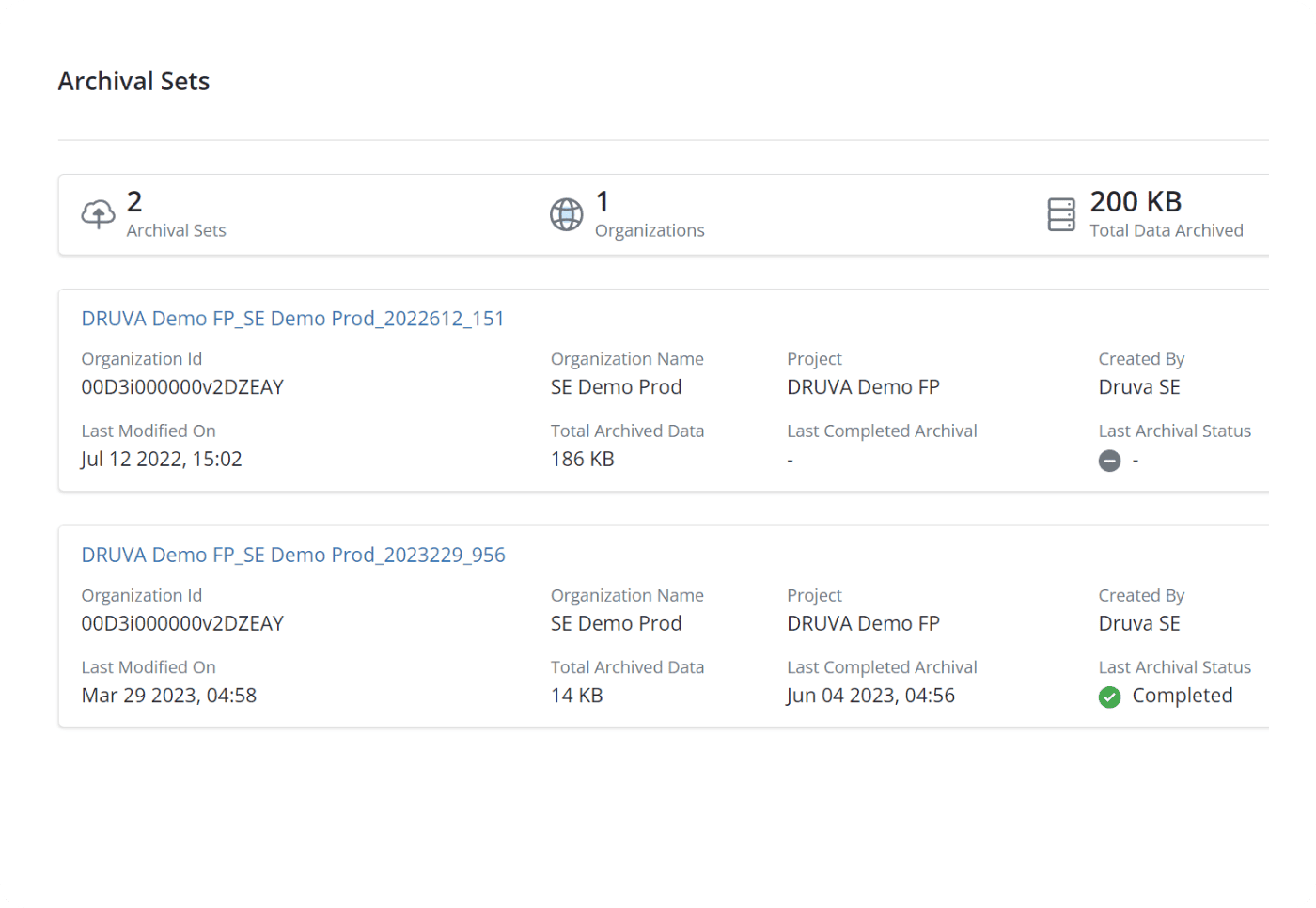Open DRUVA Demo FP_SE Demo Prod_2022612_151 archival set
This screenshot has height=908, width=1316.
(x=292, y=319)
